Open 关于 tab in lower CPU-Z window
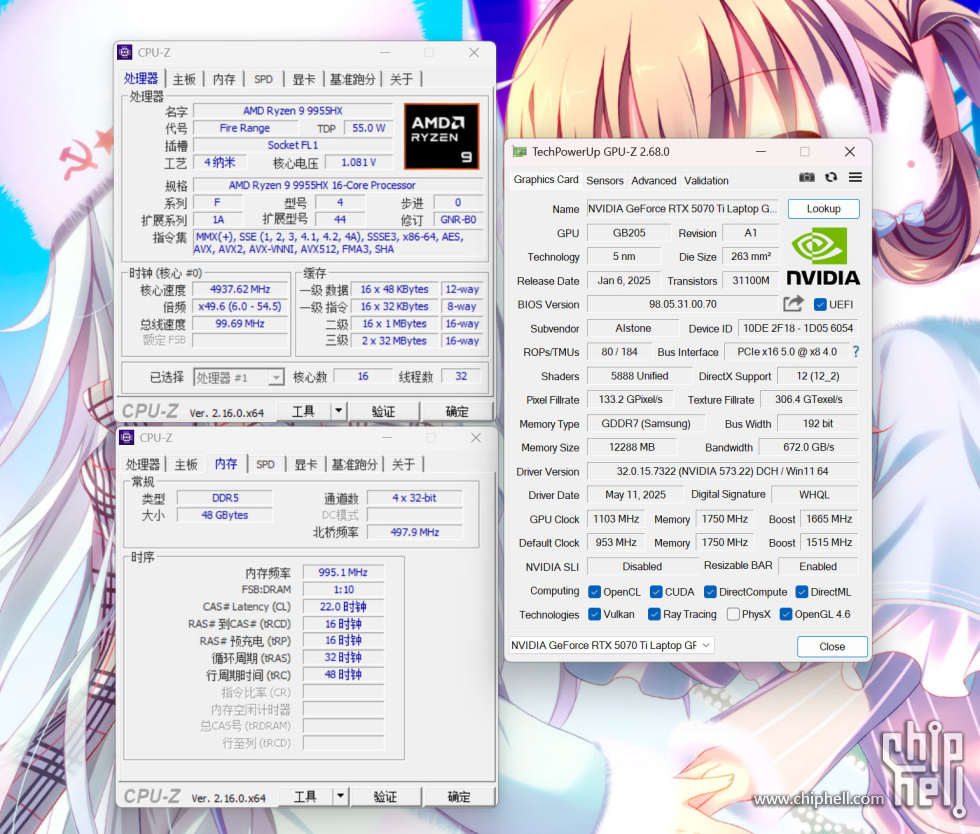This screenshot has height=834, width=980. pyautogui.click(x=403, y=465)
